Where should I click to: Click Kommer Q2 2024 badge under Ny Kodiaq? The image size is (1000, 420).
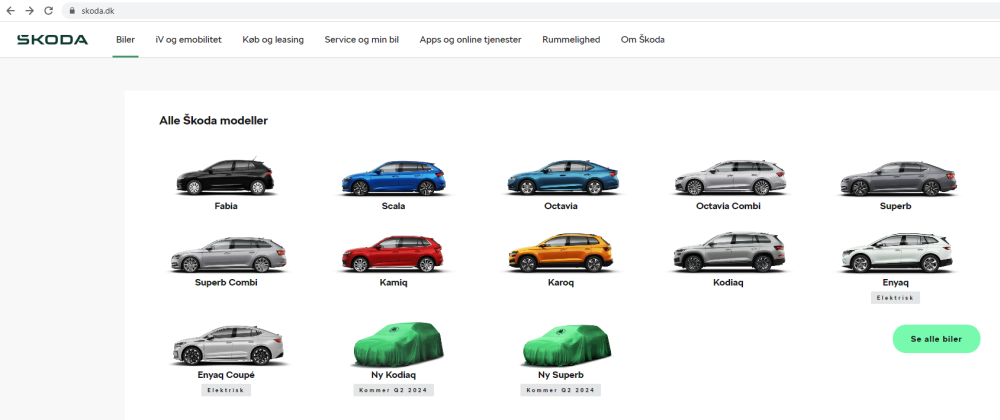click(393, 390)
